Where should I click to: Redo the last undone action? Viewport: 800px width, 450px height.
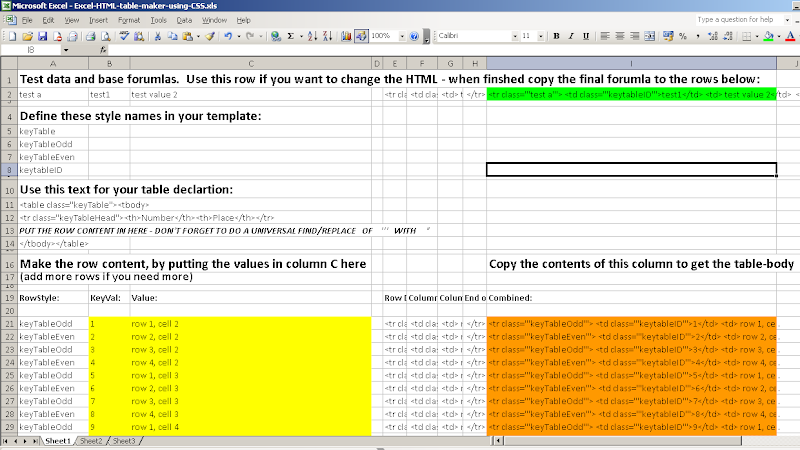[250, 36]
